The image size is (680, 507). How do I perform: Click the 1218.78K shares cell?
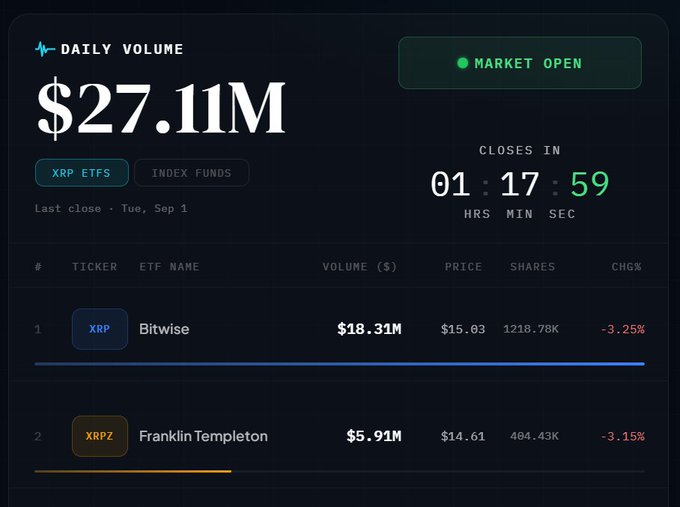[531, 329]
